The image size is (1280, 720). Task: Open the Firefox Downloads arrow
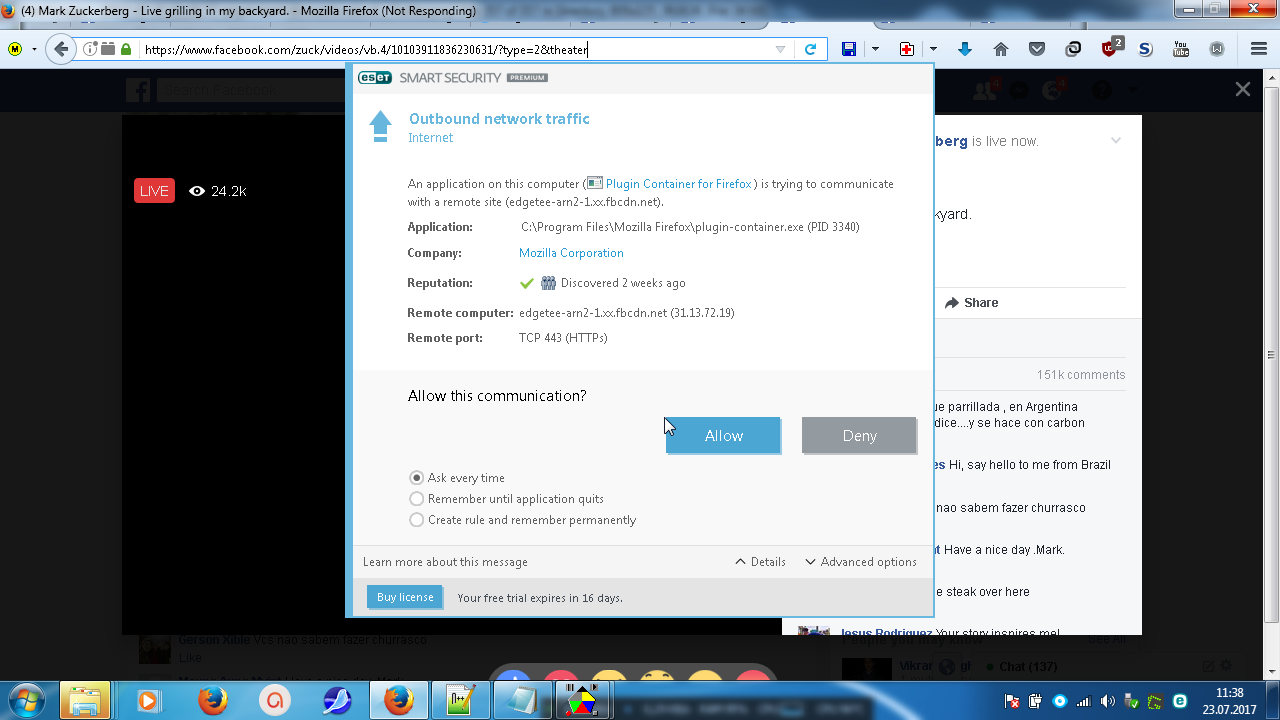(965, 49)
